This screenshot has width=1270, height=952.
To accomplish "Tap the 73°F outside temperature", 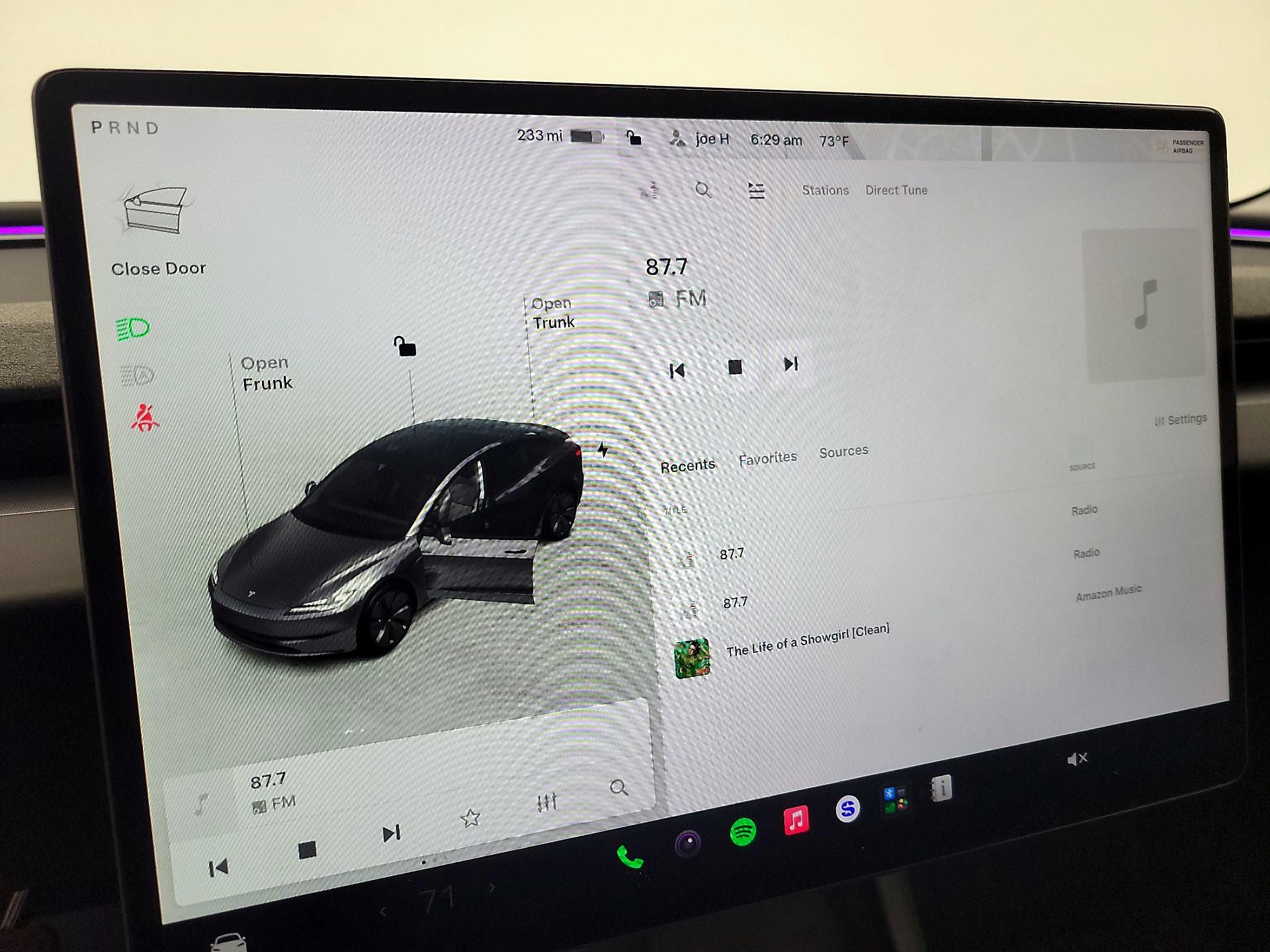I will (x=833, y=141).
